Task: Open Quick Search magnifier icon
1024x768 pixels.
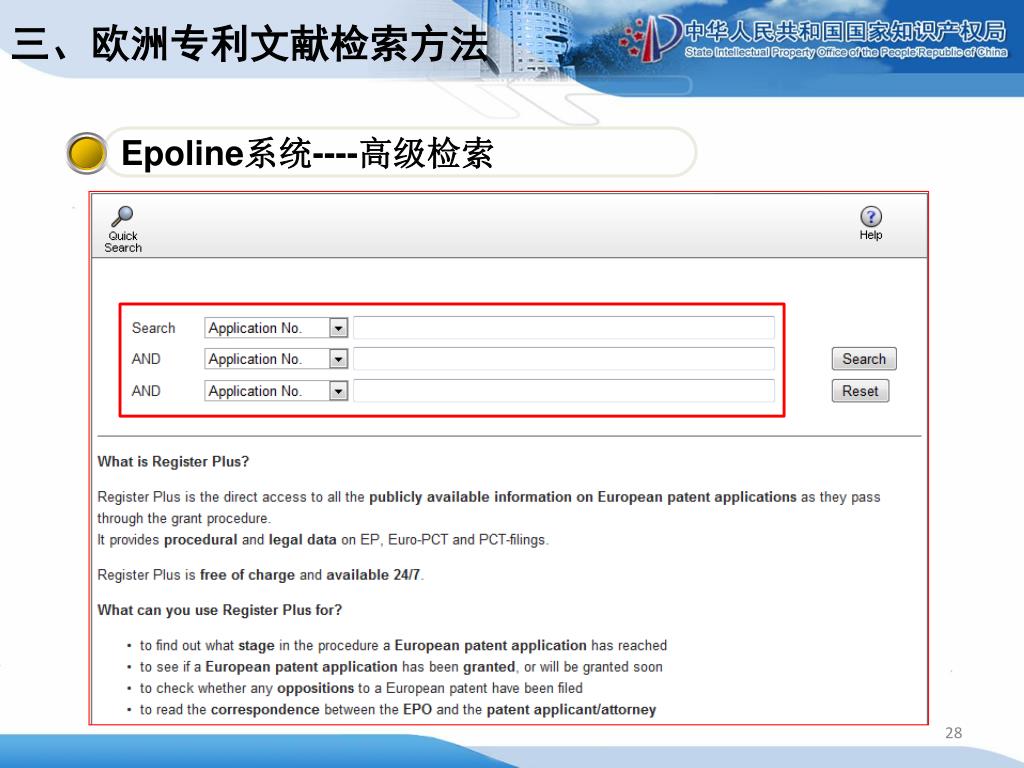Action: pyautogui.click(x=122, y=216)
